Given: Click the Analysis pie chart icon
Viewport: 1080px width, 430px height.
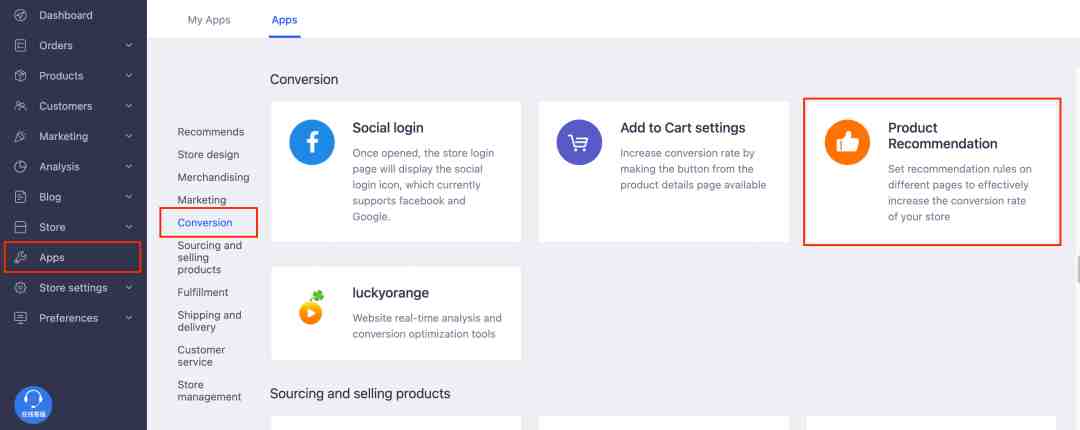Looking at the screenshot, I should pos(21,167).
